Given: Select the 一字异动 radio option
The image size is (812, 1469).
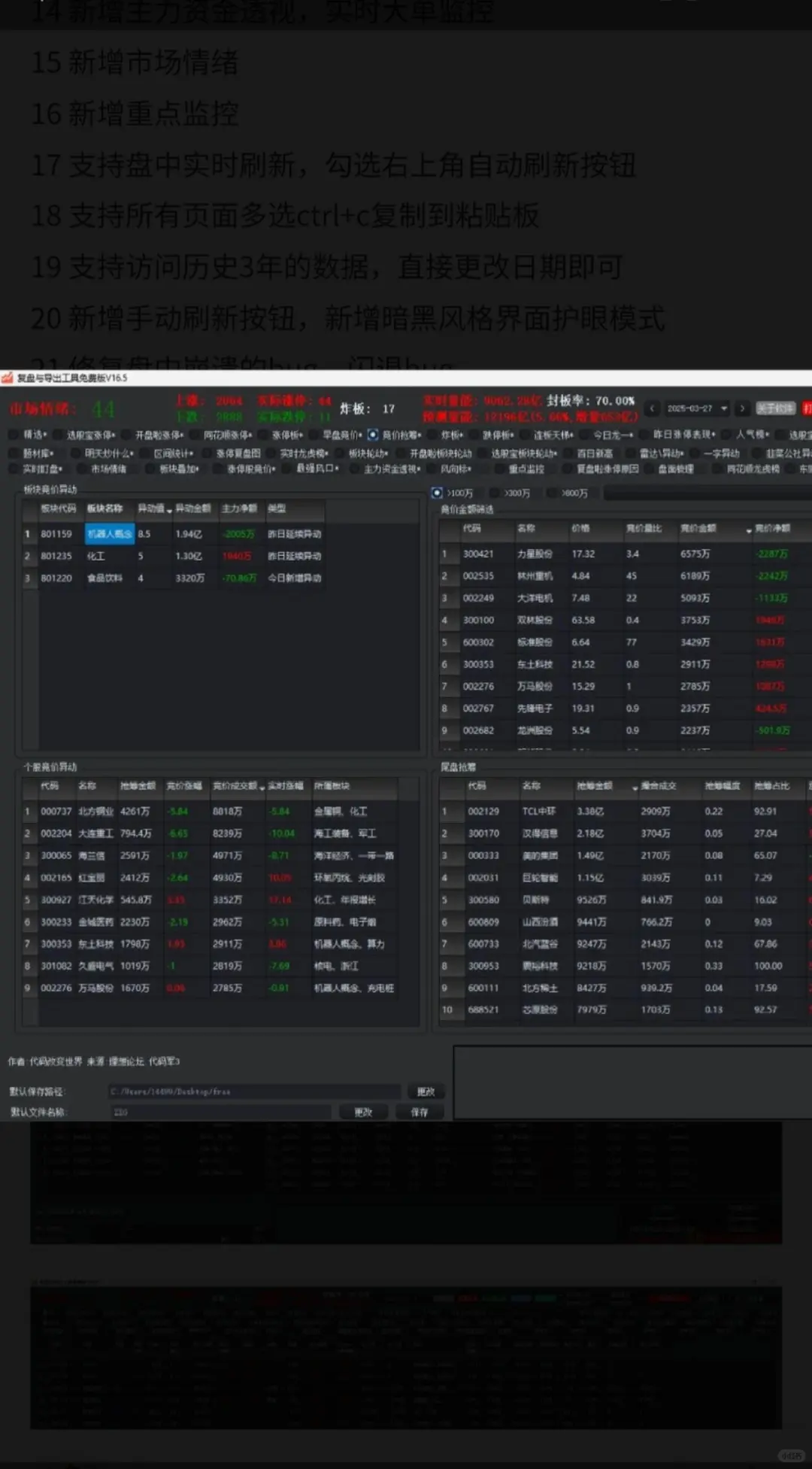Looking at the screenshot, I should point(716,453).
